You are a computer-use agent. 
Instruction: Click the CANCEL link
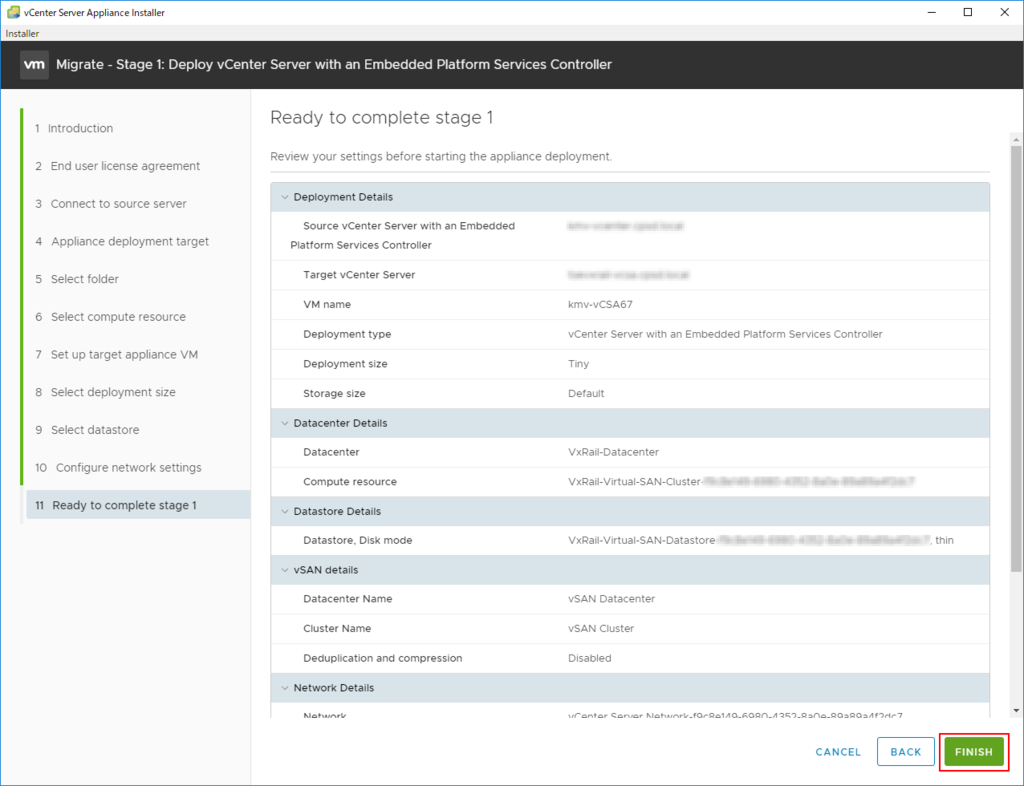[x=838, y=752]
